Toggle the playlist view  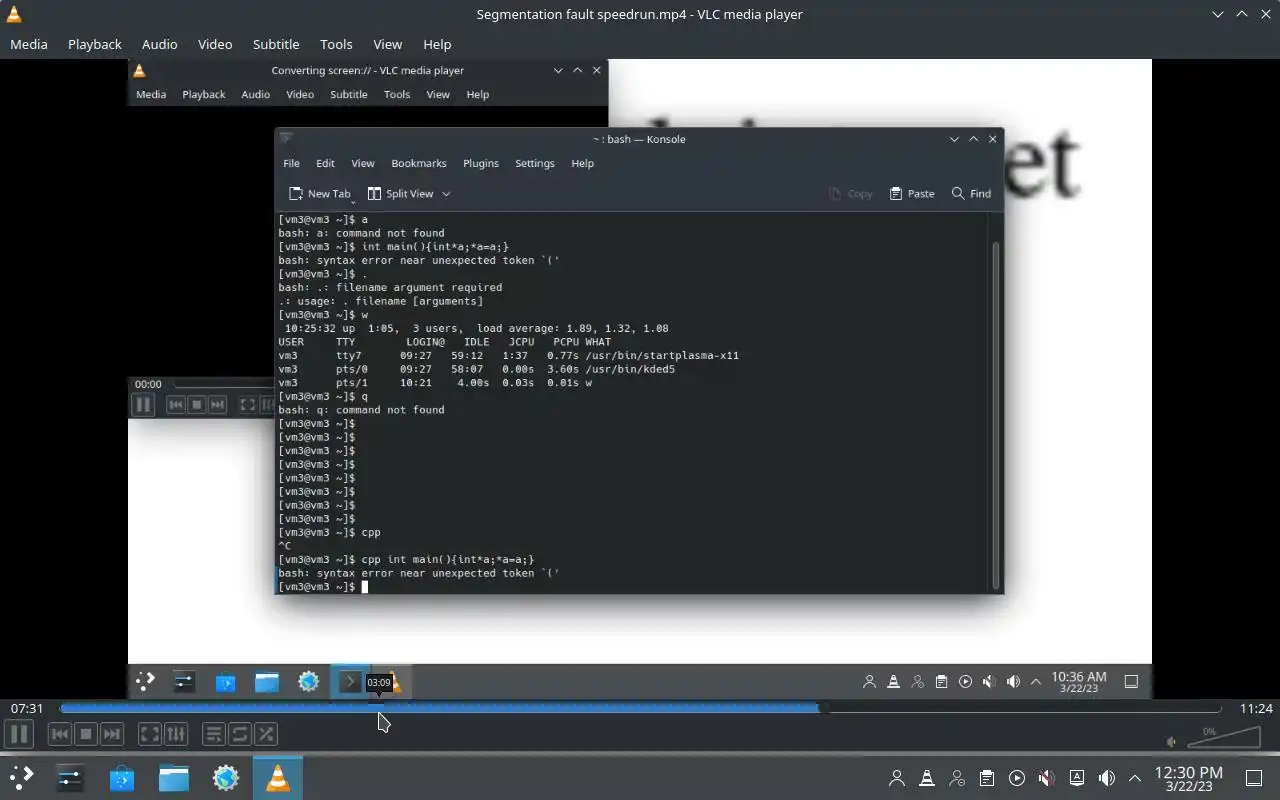coord(214,734)
